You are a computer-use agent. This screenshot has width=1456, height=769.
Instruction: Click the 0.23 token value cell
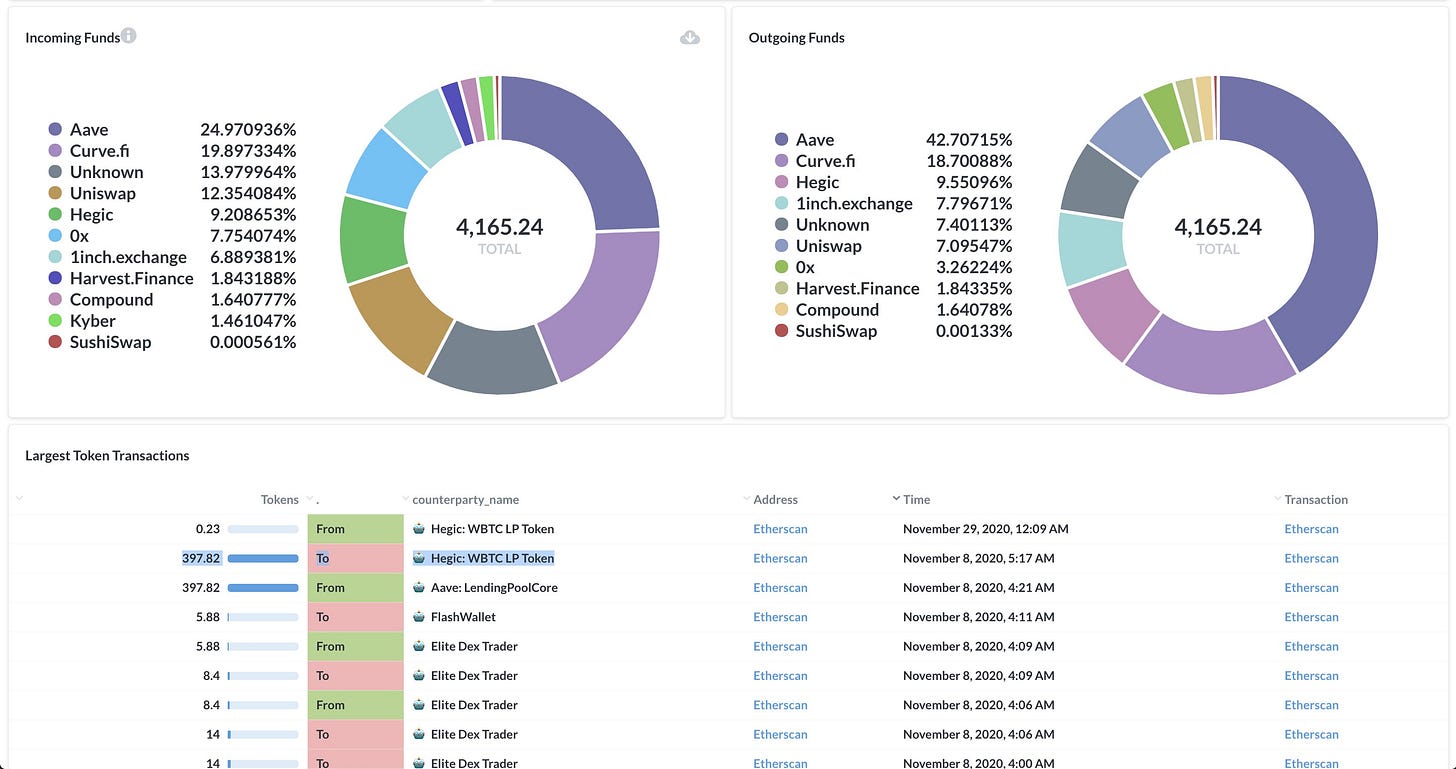point(208,529)
